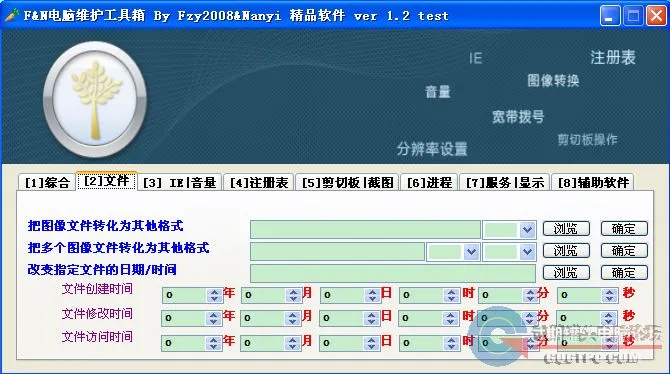
Task: Click the 文件访问时间 month spinner arrows
Action: click(292, 343)
